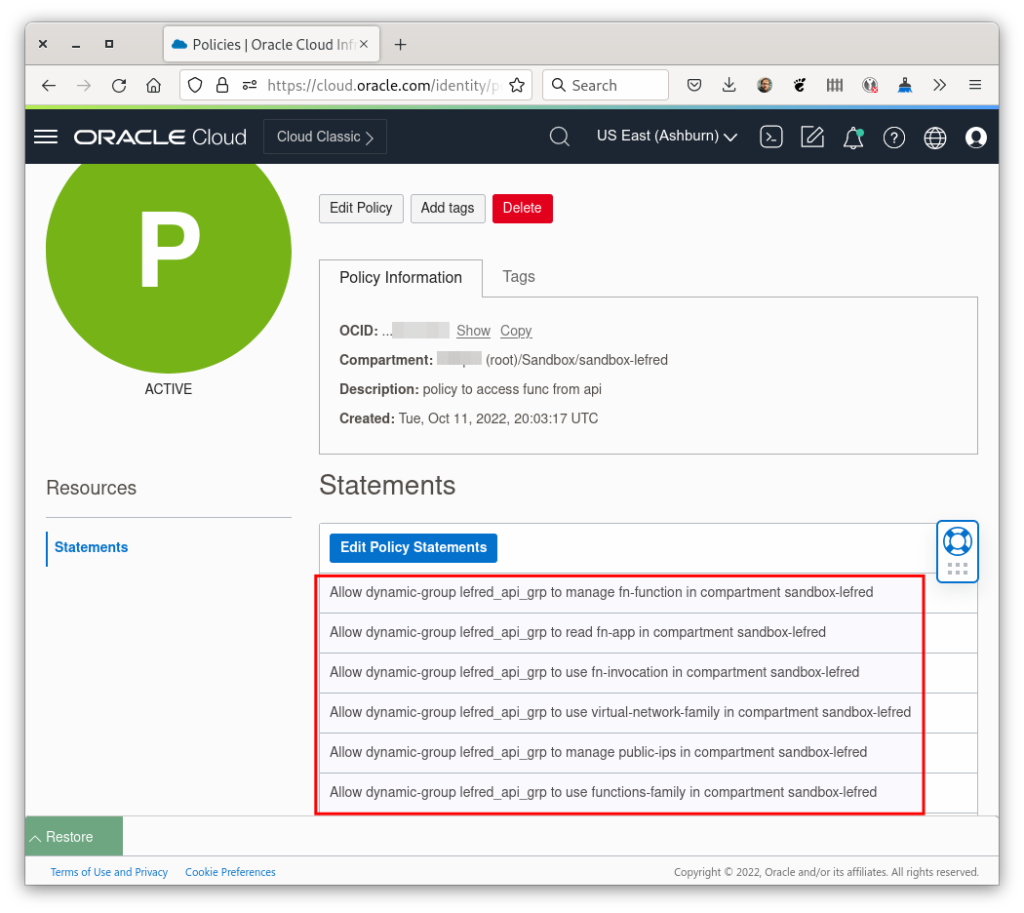The image size is (1024, 913).
Task: Expand the US East (Ashburn) region dropdown
Action: pos(667,136)
